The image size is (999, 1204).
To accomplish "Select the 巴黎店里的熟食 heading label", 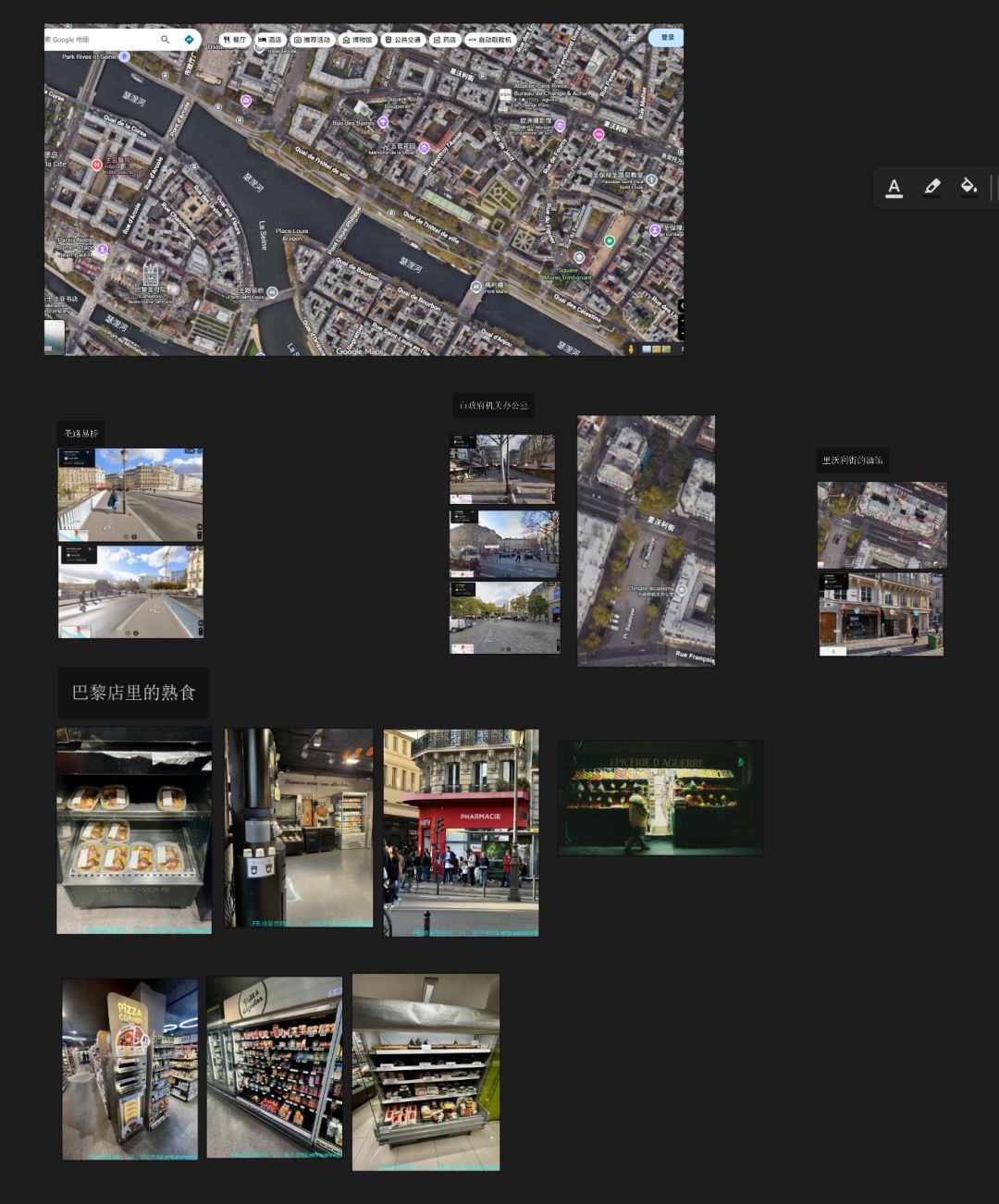I will pos(134,693).
